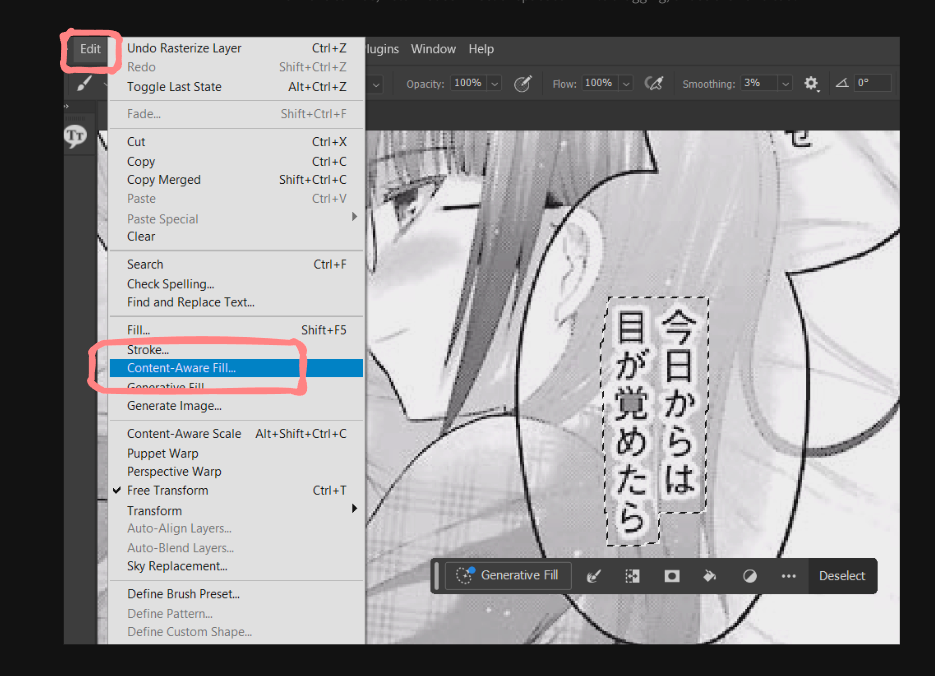
Task: Open the Edit menu
Action: [x=91, y=49]
